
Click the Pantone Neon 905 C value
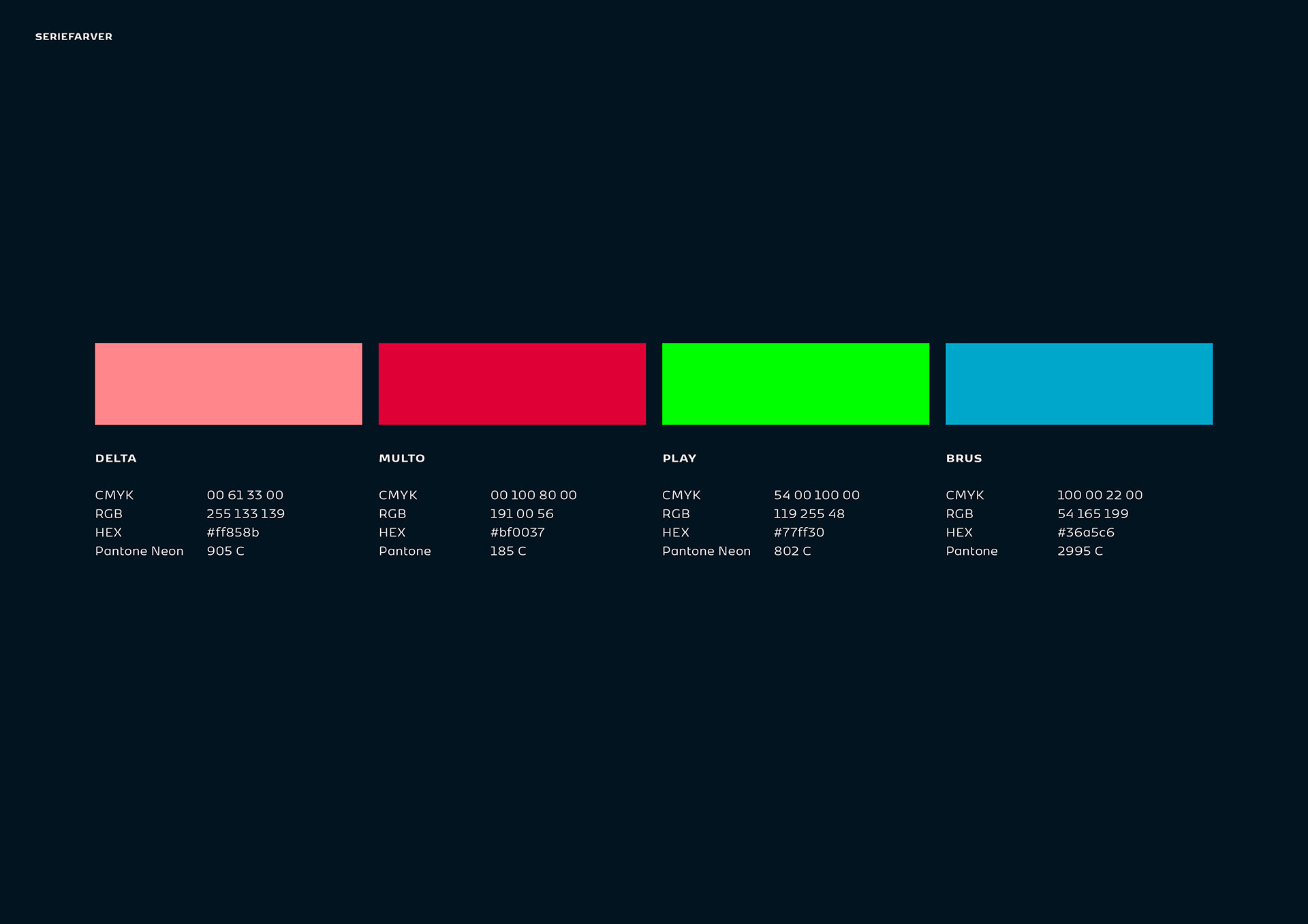(225, 551)
